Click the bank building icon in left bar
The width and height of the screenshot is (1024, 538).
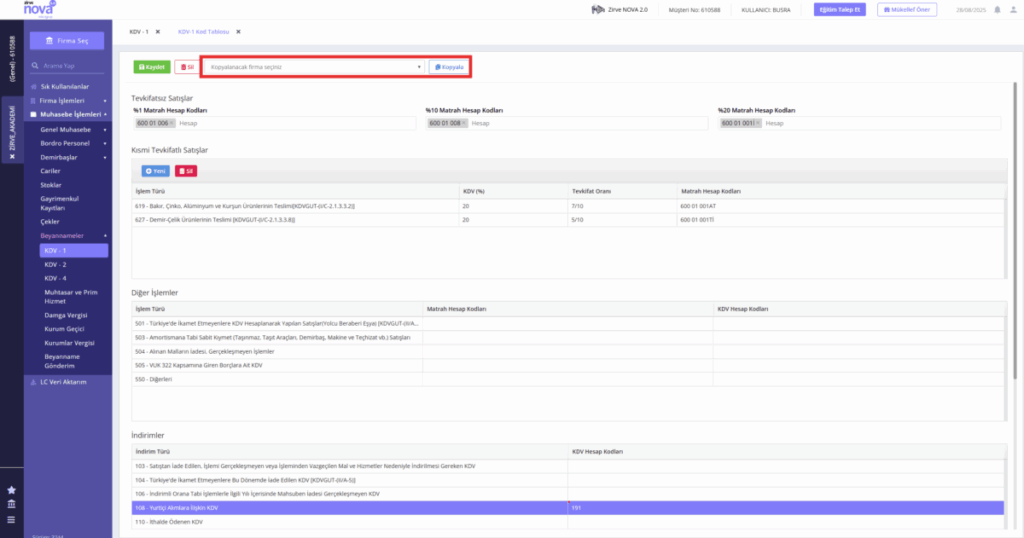11,504
